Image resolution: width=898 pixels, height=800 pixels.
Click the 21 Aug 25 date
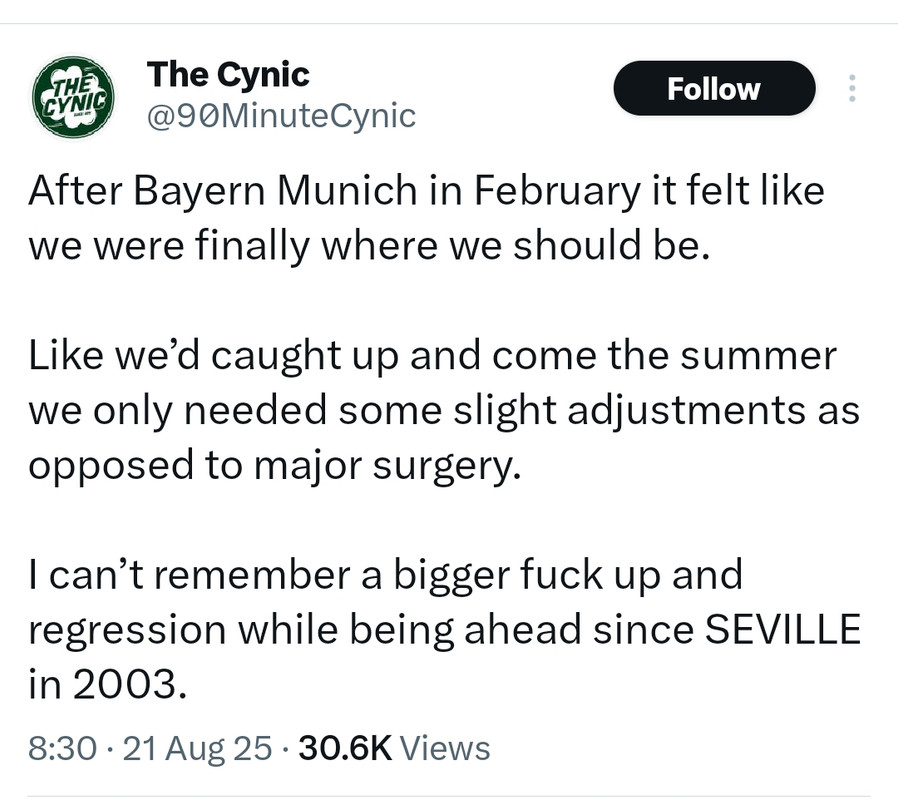pos(197,748)
